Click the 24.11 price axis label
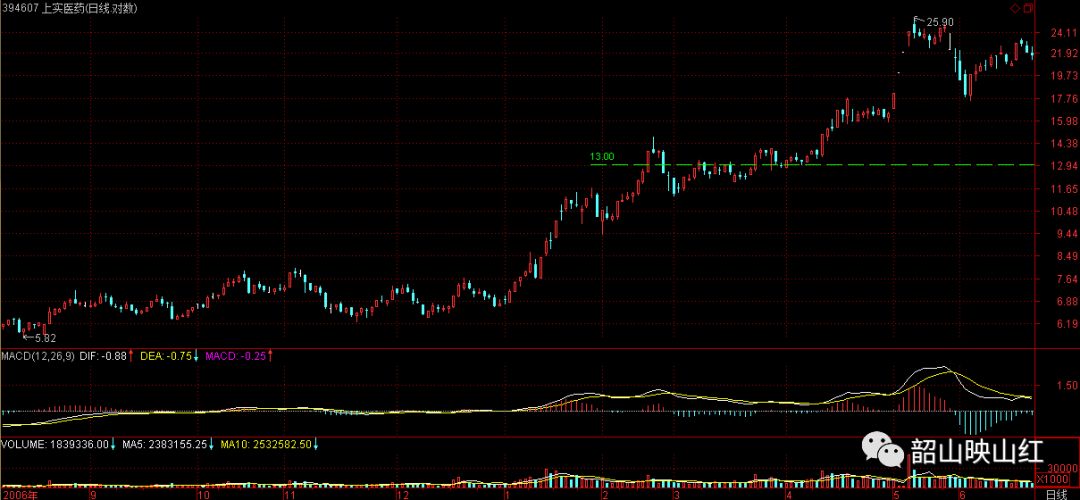 point(1063,32)
